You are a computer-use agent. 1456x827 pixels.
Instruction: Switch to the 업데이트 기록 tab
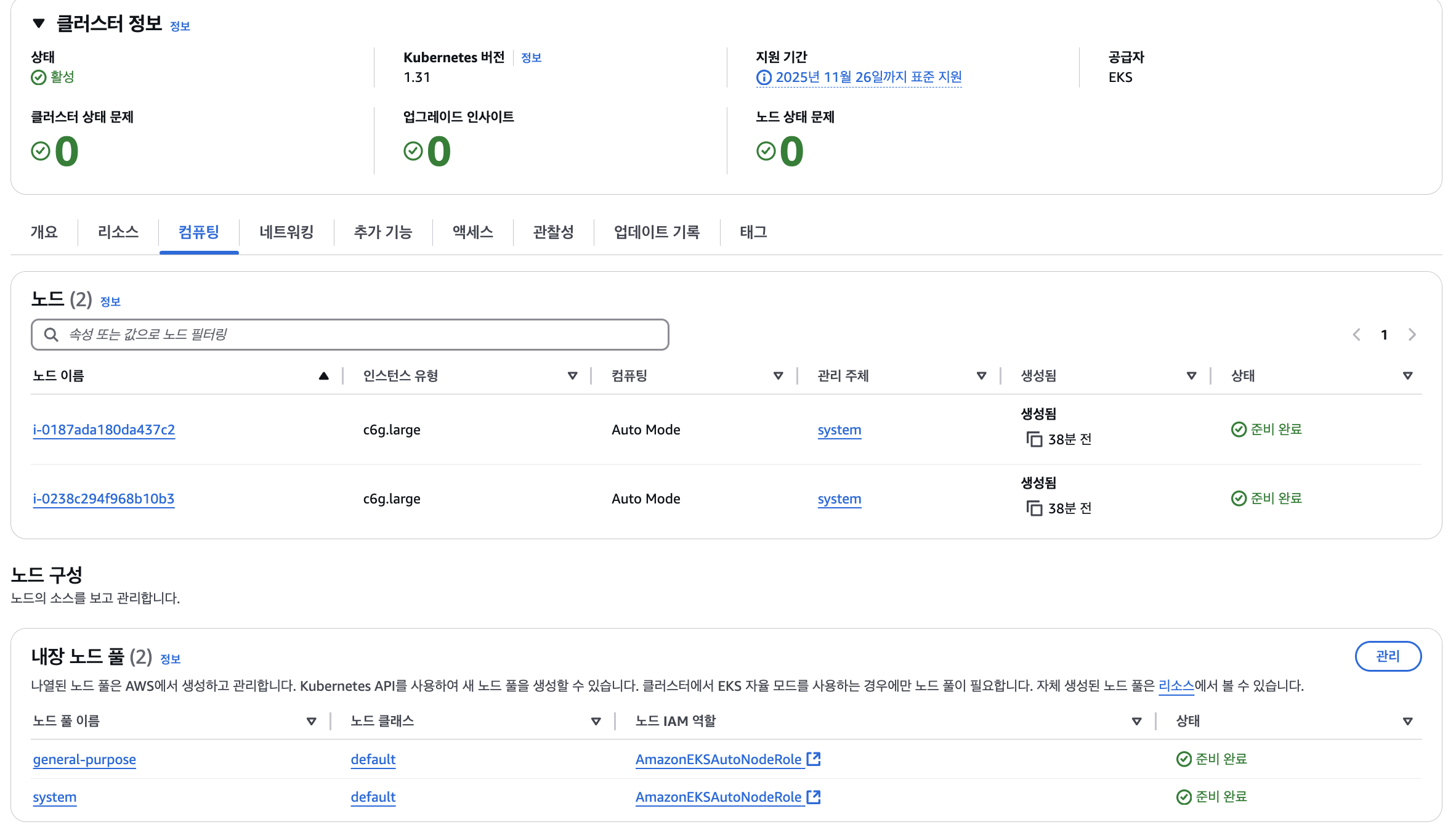657,232
